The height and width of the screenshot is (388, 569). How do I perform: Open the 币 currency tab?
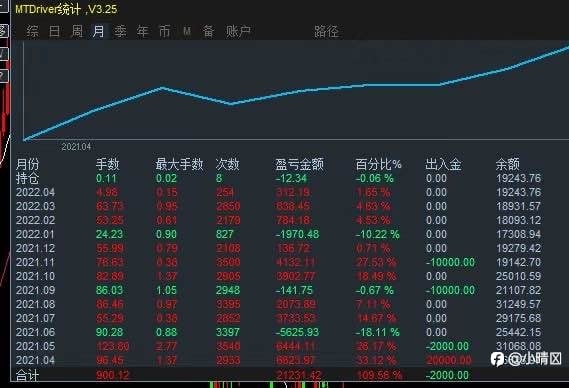tap(164, 32)
